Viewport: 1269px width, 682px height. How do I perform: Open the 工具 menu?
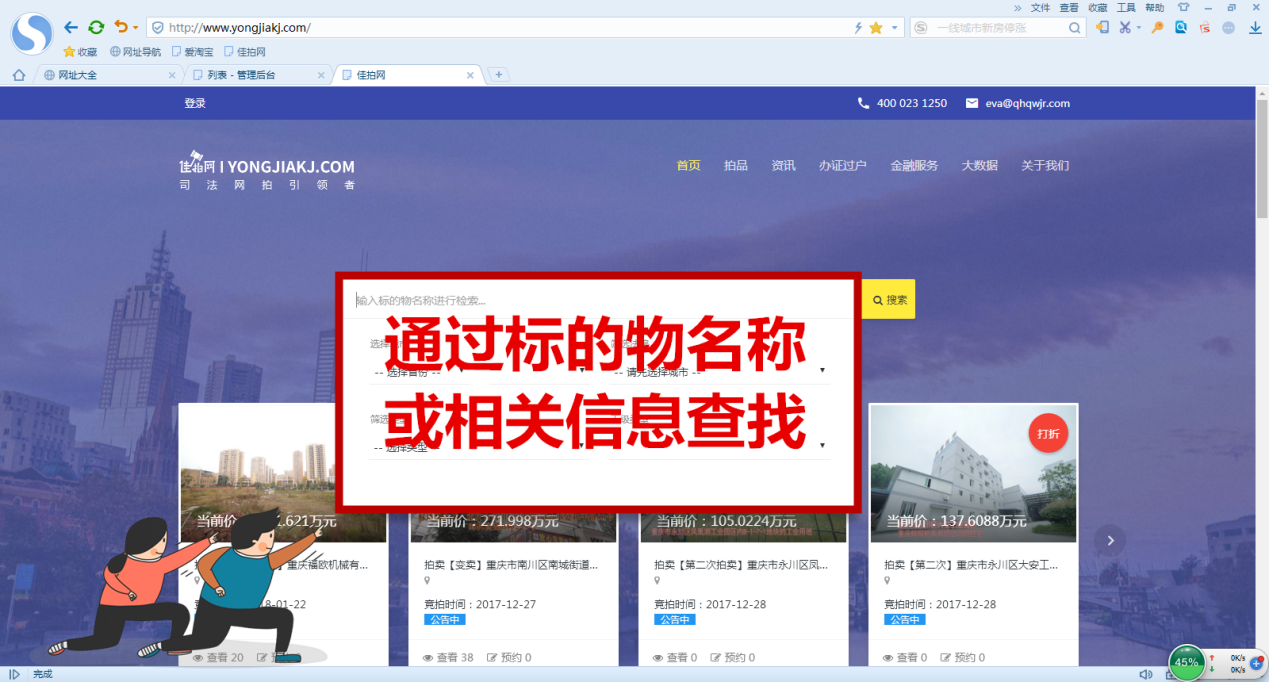click(1126, 7)
